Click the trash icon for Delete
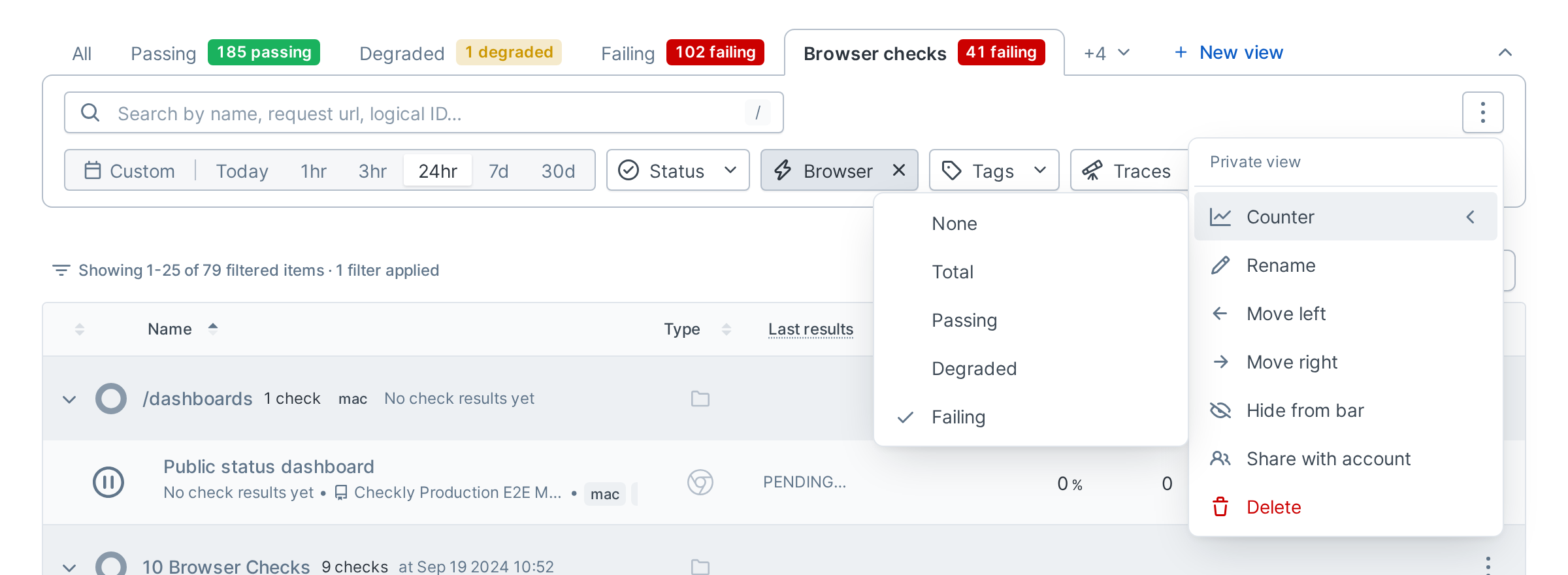Image resolution: width=1568 pixels, height=575 pixels. click(1220, 507)
